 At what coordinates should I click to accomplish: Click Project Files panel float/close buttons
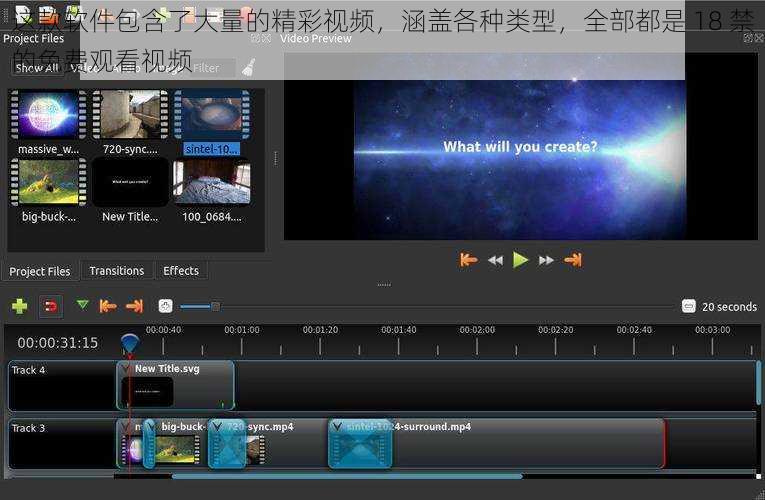[x=261, y=38]
